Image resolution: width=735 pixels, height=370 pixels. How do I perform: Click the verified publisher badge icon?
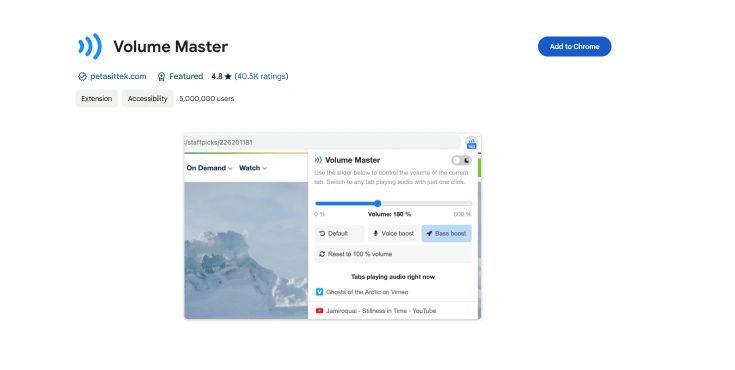coord(82,76)
